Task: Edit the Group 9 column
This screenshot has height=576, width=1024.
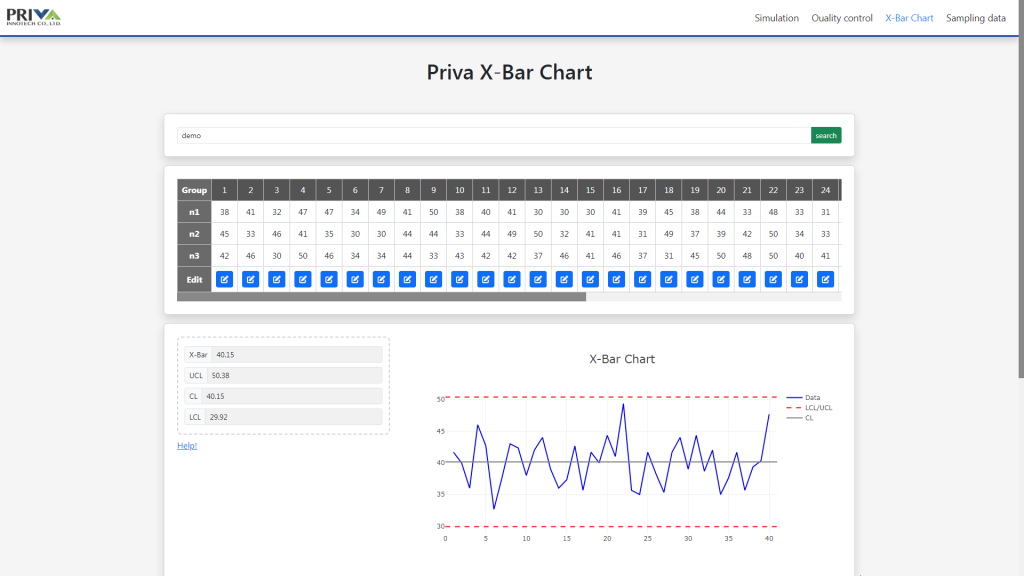Action: (433, 280)
